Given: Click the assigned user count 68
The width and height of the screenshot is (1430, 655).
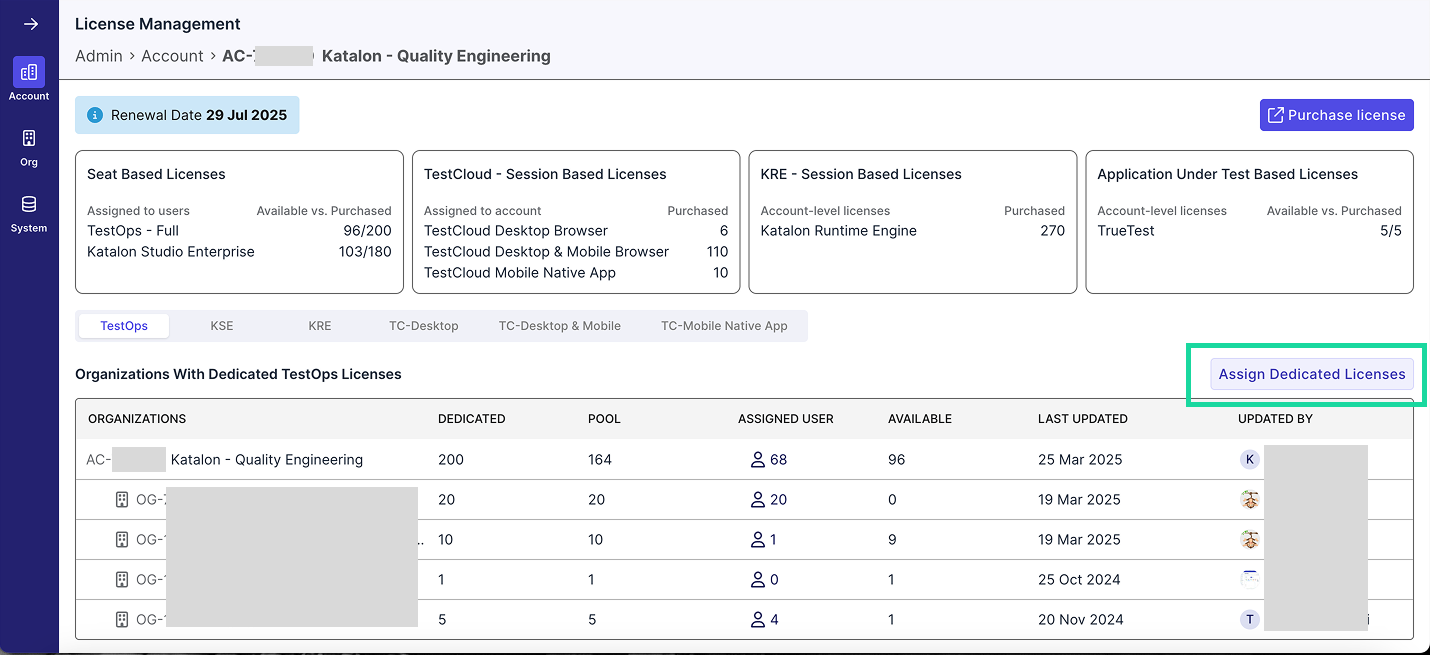Looking at the screenshot, I should point(769,460).
